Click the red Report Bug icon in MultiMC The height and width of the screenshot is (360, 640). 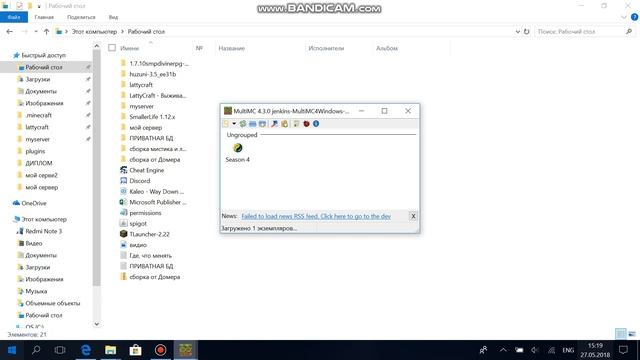306,124
